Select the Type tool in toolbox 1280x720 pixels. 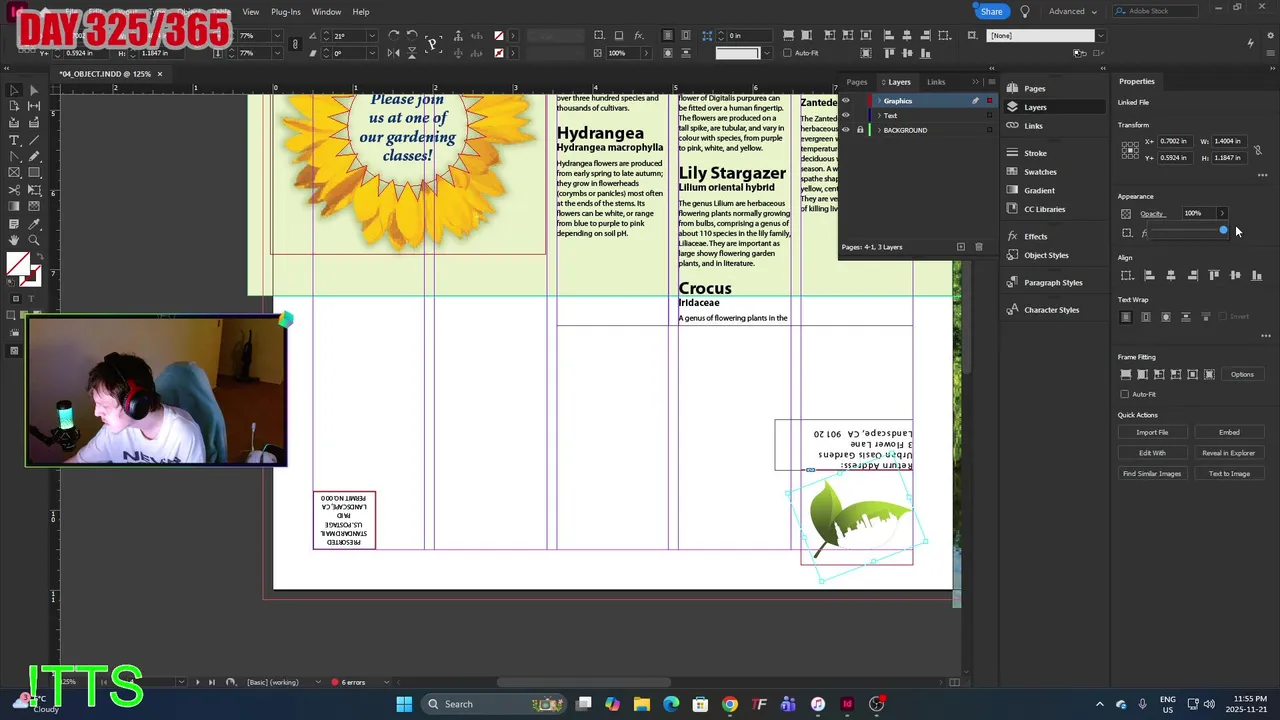[14, 140]
